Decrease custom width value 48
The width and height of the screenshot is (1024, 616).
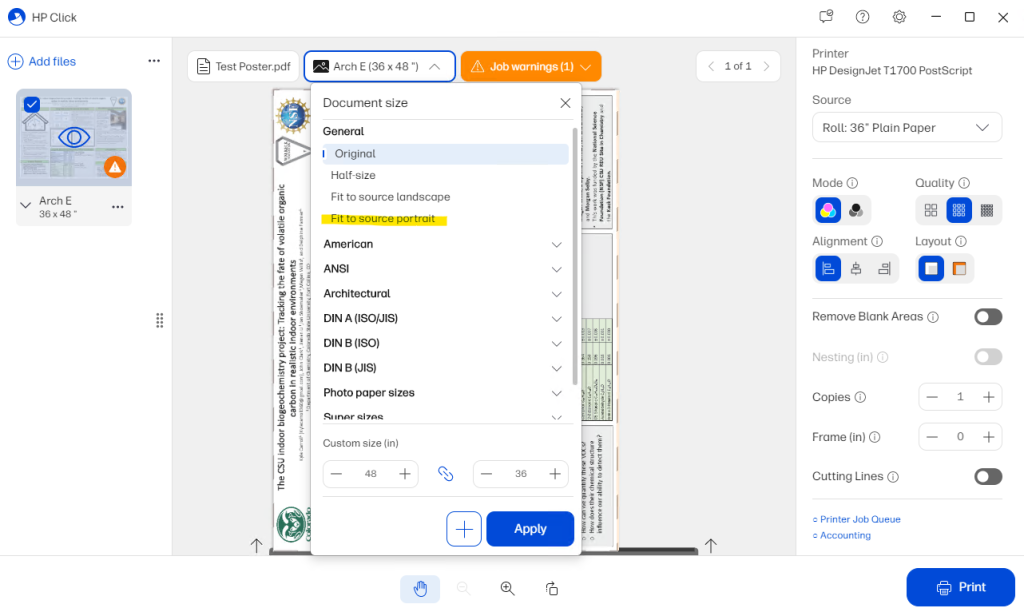click(x=336, y=474)
